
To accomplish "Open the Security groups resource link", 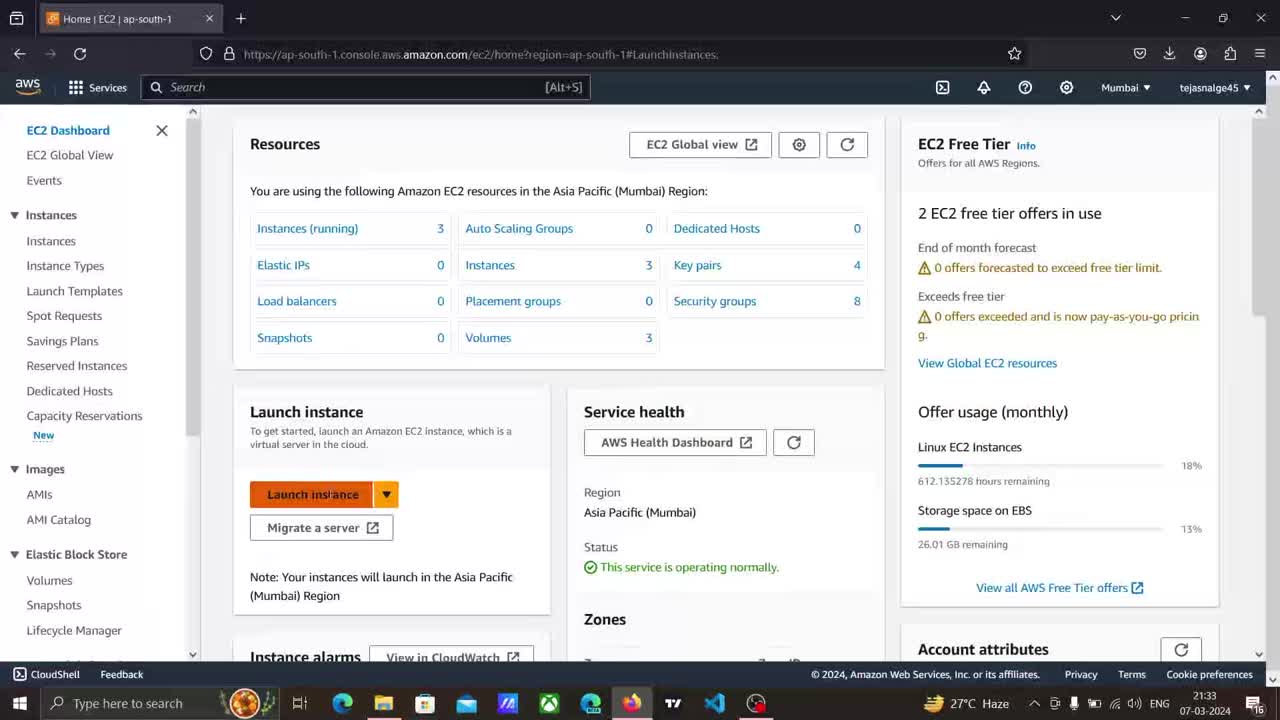I will click(x=714, y=301).
